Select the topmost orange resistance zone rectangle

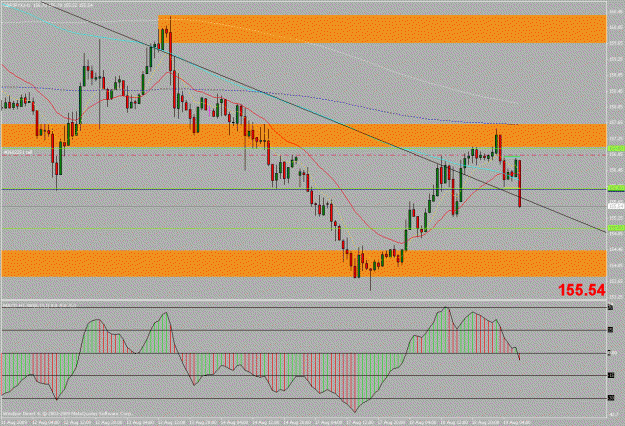point(382,29)
